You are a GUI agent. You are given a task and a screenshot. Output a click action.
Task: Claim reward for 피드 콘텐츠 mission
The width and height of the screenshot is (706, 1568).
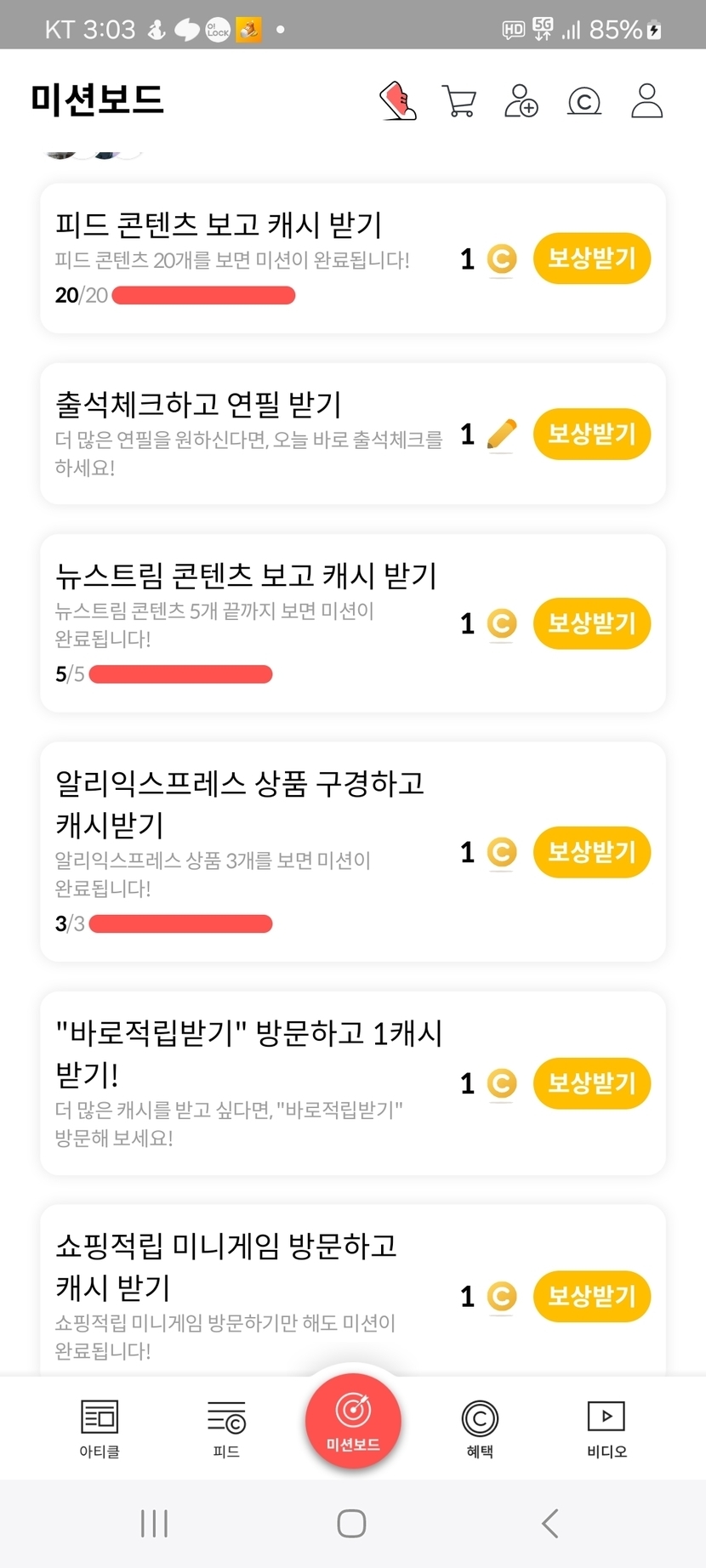(591, 258)
